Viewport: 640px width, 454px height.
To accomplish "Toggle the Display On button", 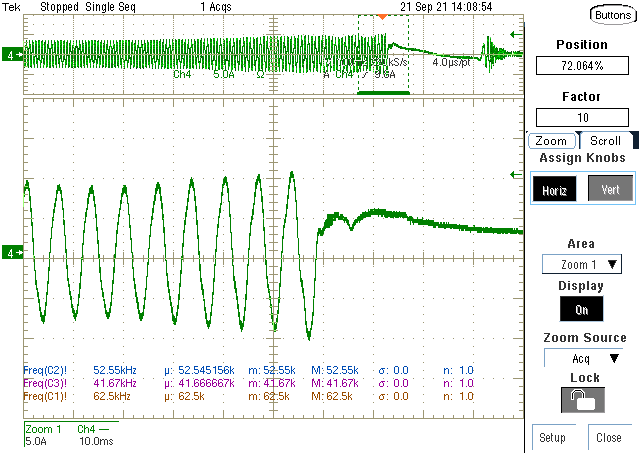I will point(582,309).
